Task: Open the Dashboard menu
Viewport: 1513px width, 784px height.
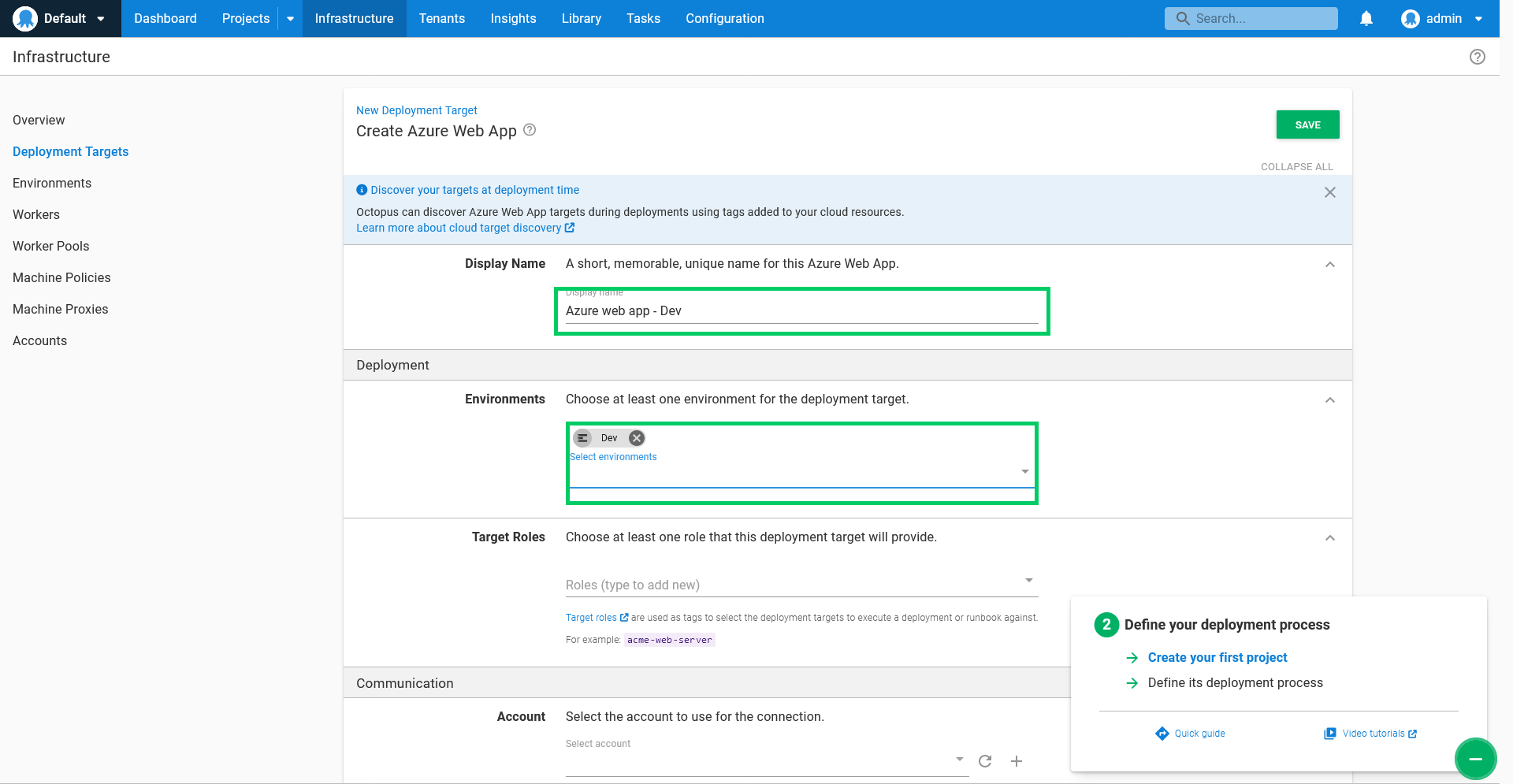Action: (x=165, y=18)
